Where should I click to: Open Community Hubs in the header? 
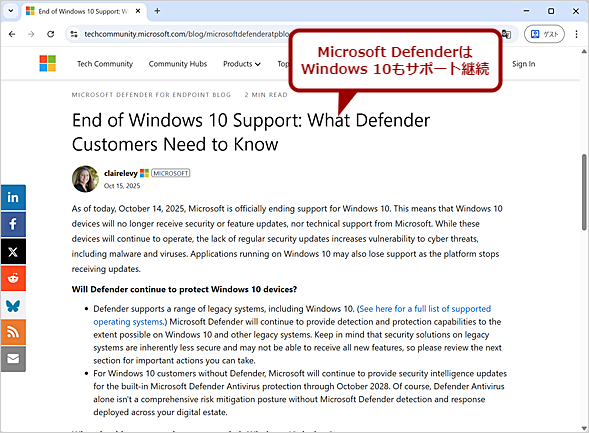tap(178, 64)
